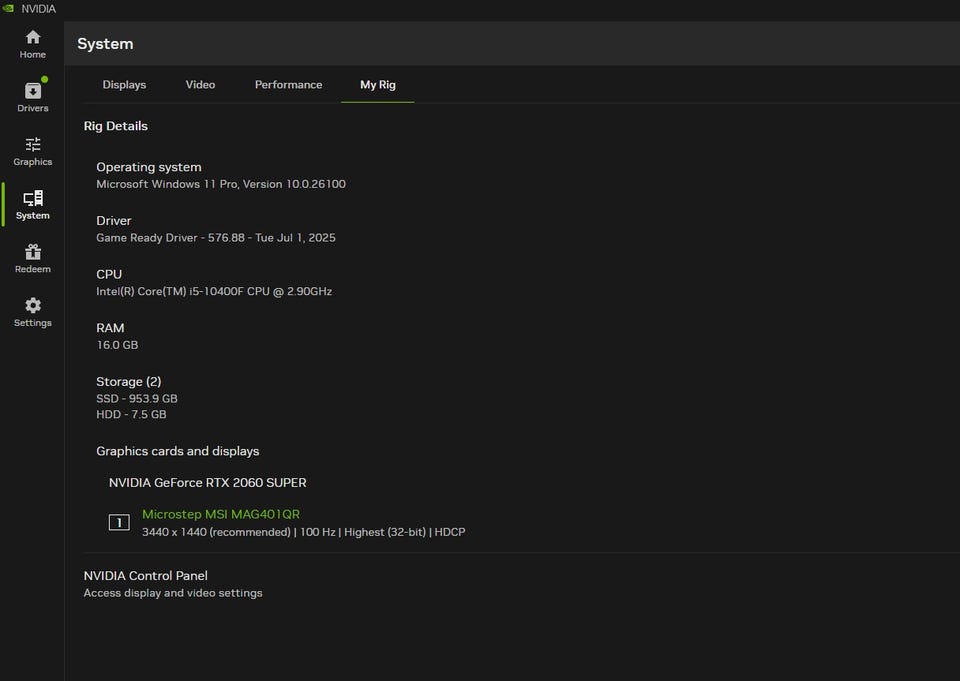This screenshot has height=681, width=960.
Task: Open the Graphics settings section
Action: 33,151
